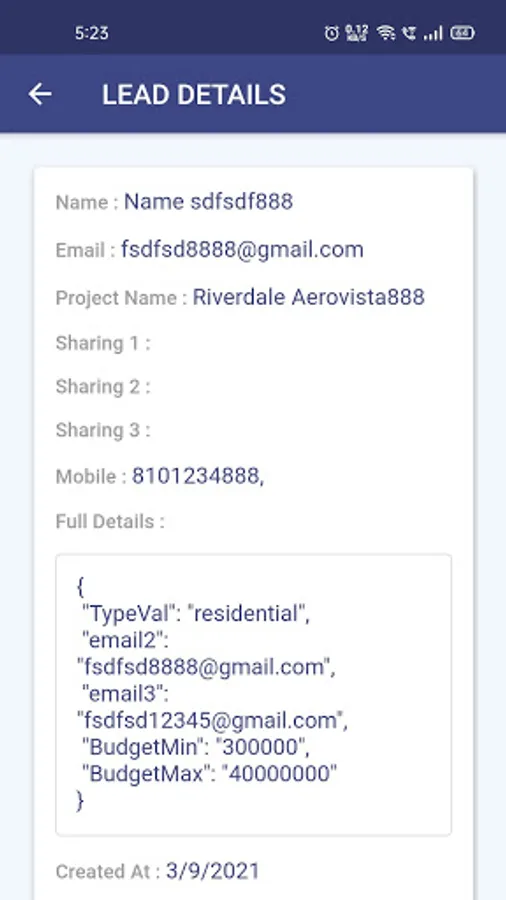The width and height of the screenshot is (506, 900).
Task: Tap the email3 value fsdfsd12345@gmail.com
Action: pyautogui.click(x=212, y=721)
